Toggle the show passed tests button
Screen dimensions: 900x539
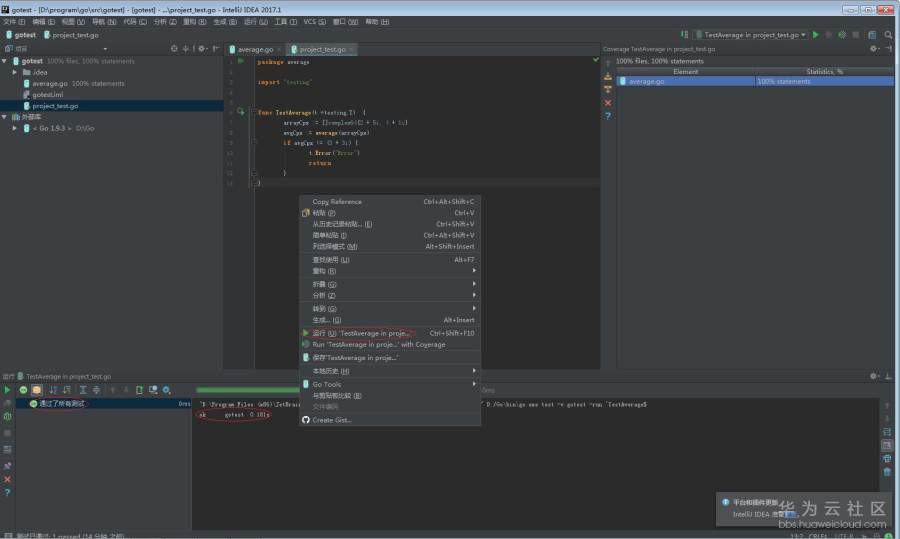click(x=24, y=390)
